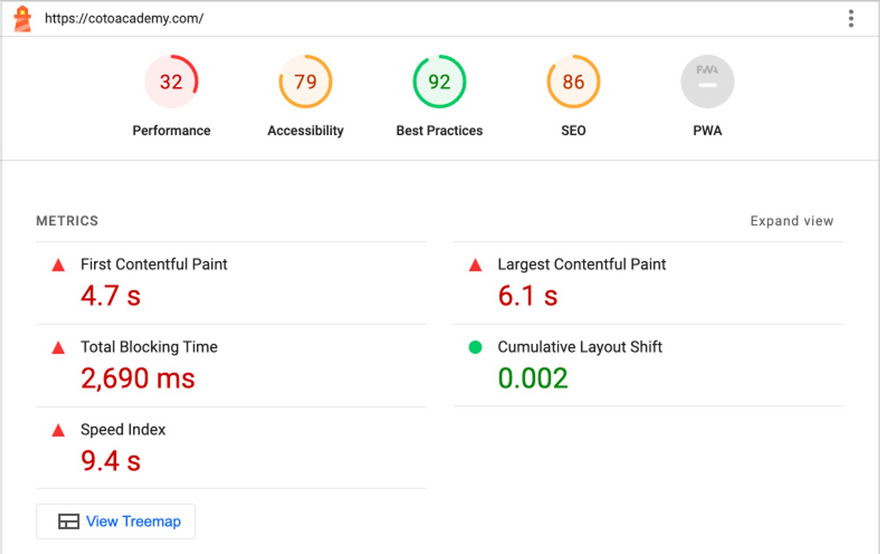
Task: Click the 0.002 value
Action: (x=533, y=378)
